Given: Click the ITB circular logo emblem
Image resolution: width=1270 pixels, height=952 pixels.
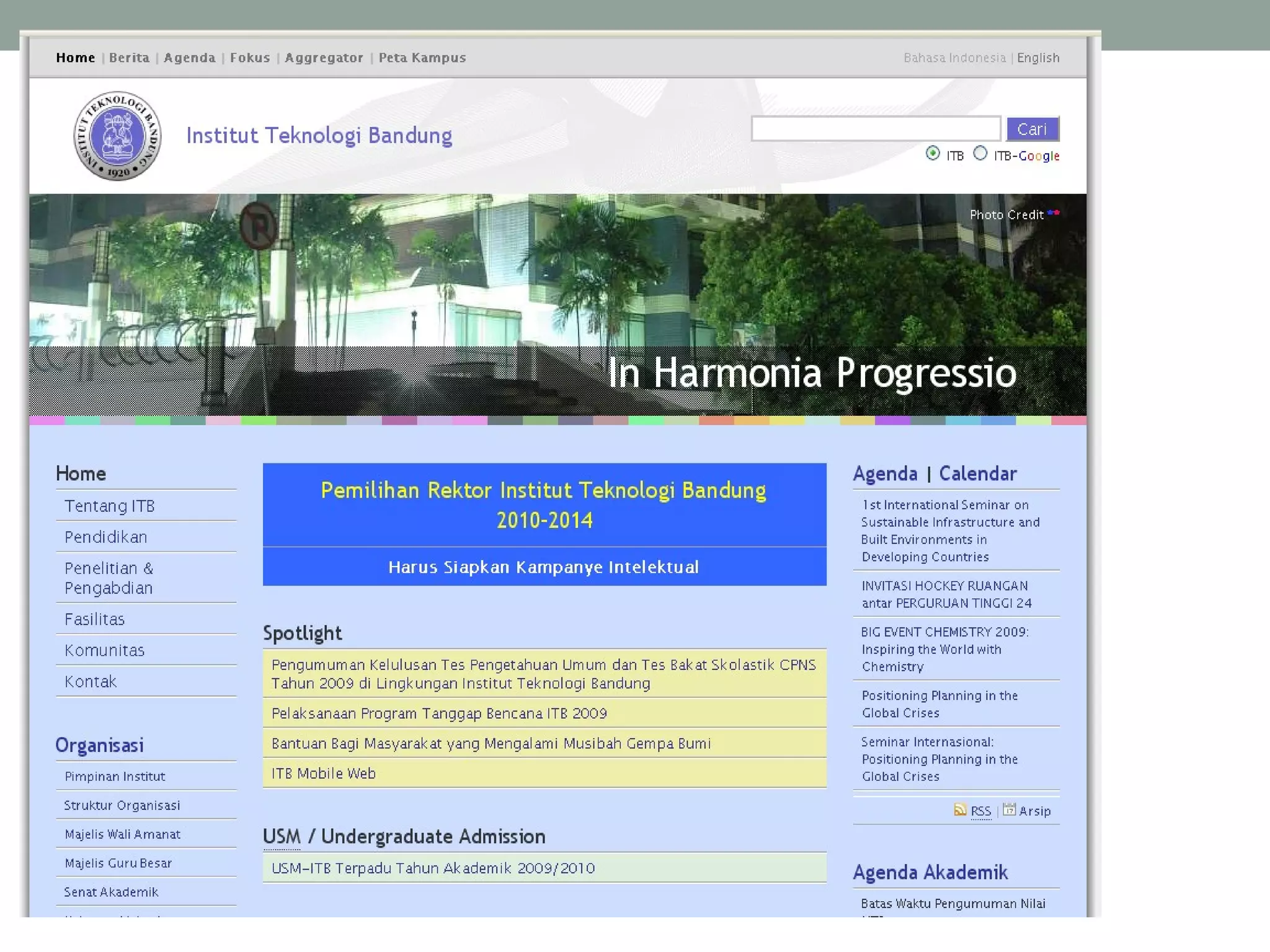Looking at the screenshot, I should (x=117, y=136).
